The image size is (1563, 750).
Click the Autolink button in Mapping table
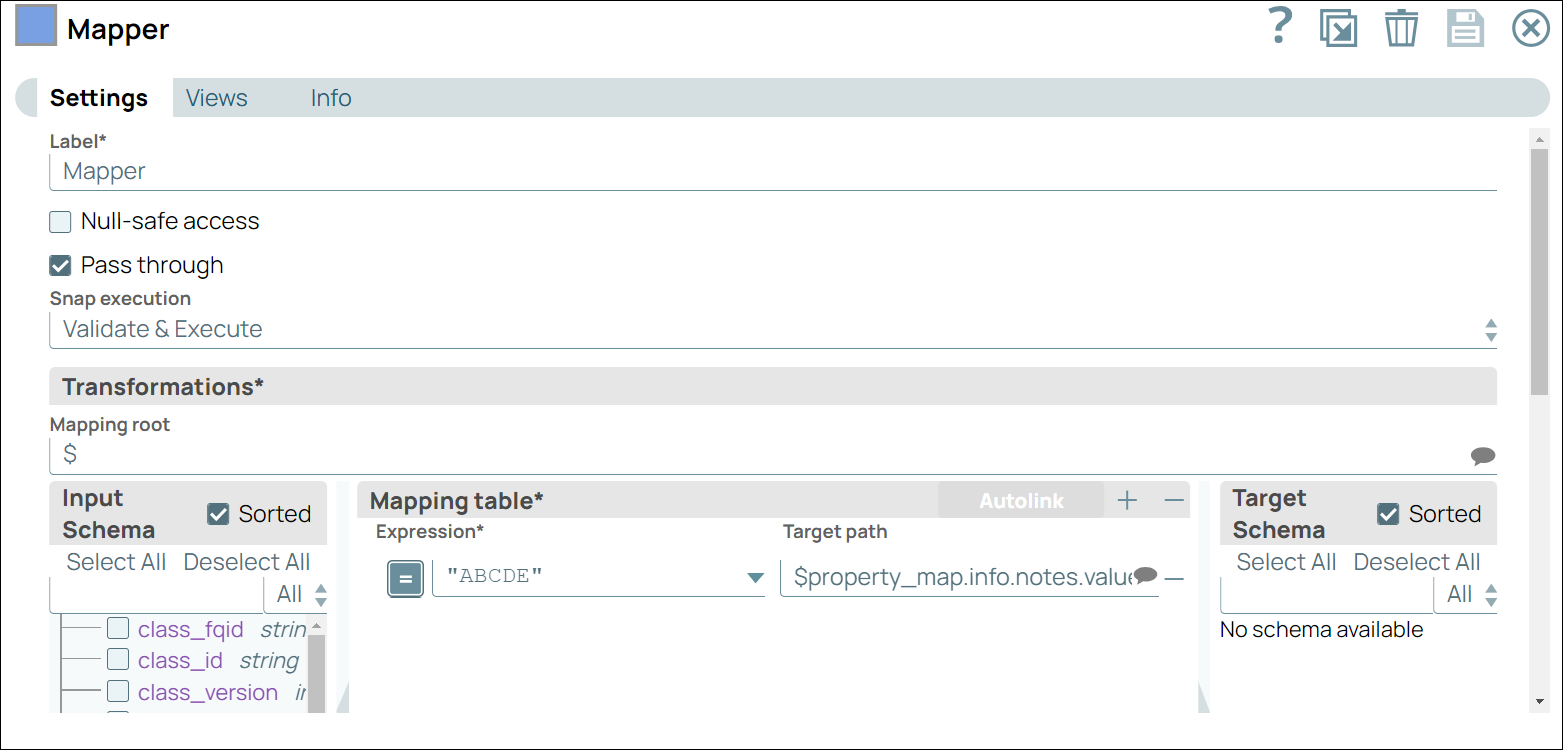click(1021, 500)
